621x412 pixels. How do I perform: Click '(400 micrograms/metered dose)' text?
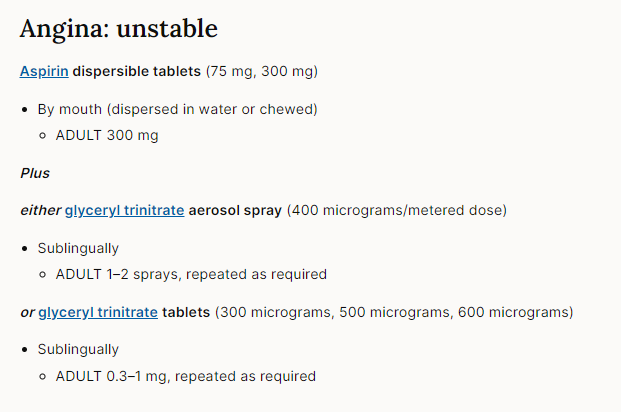pyautogui.click(x=397, y=210)
